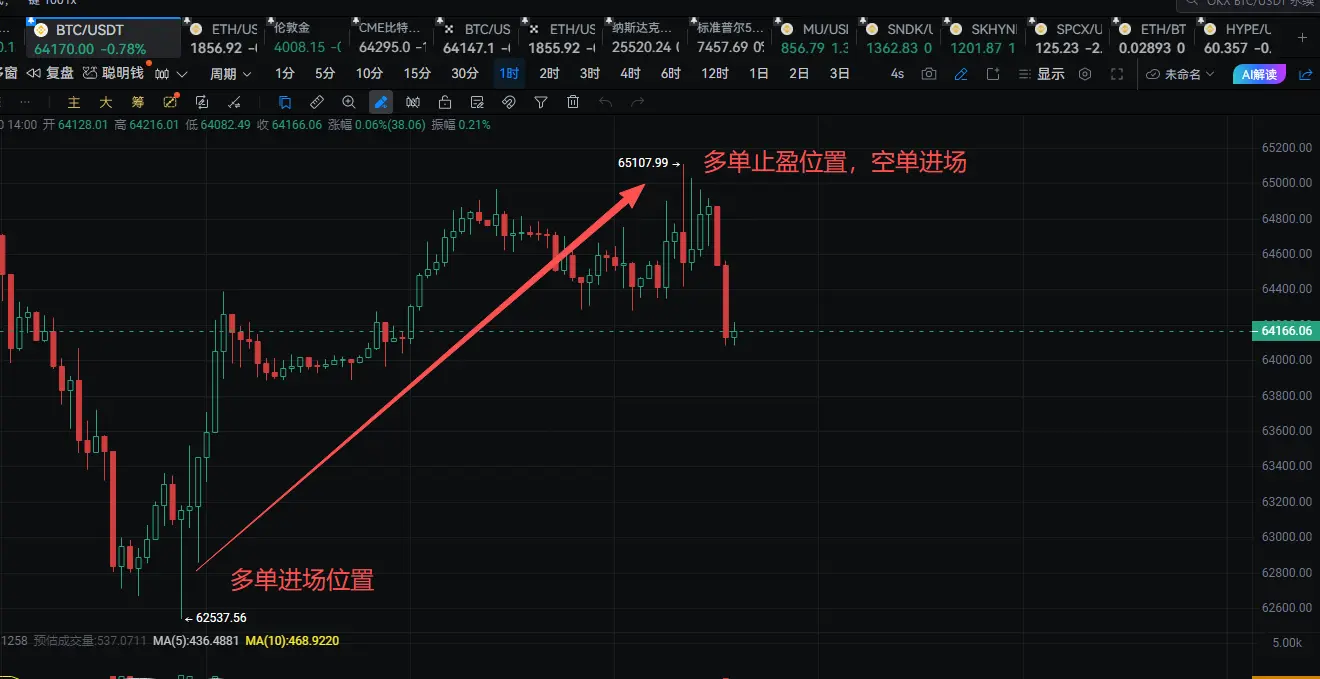
Task: Switch to the 1日 timeframe
Action: pos(759,73)
